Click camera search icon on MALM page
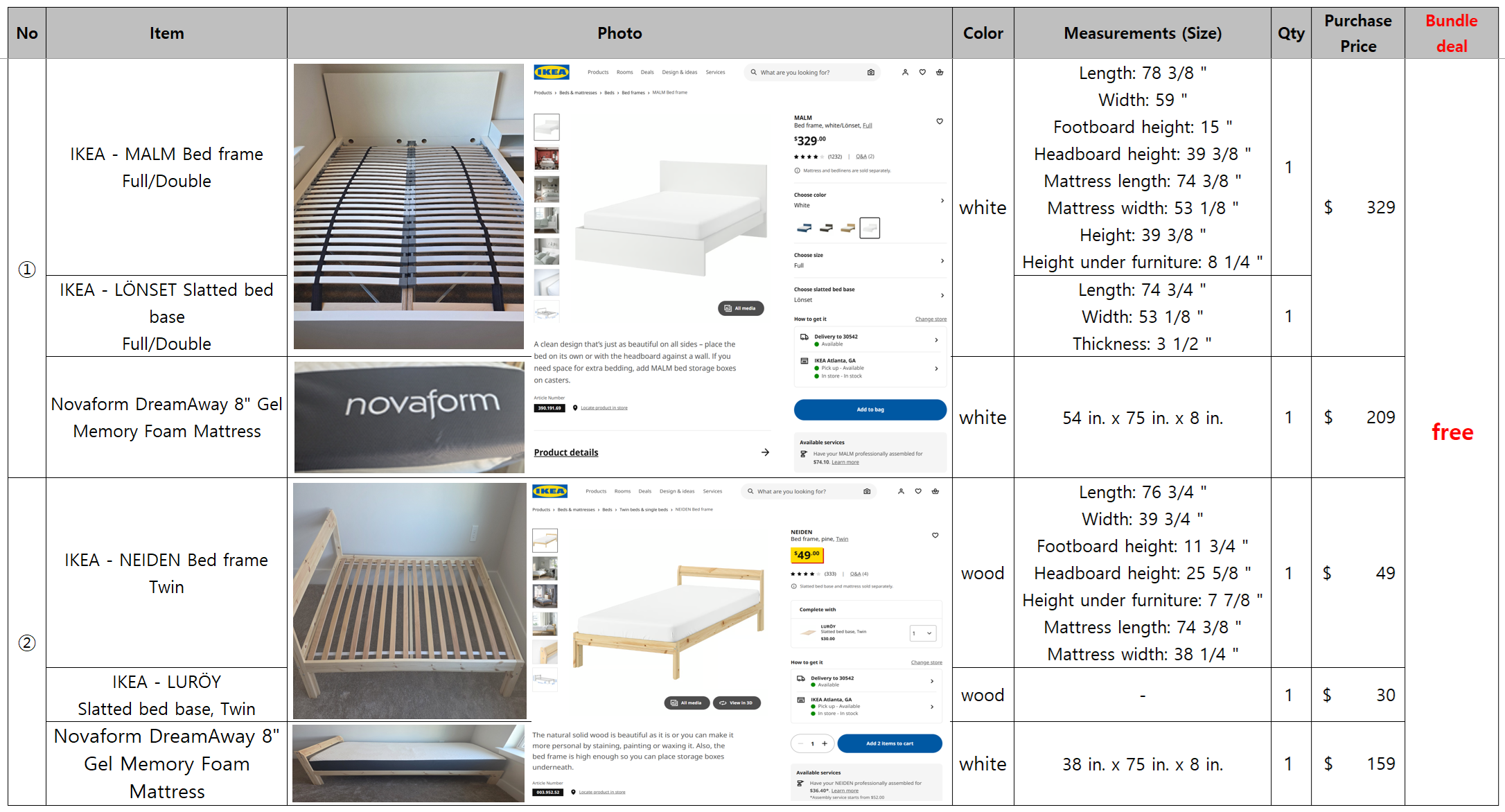1505x812 pixels. (871, 72)
